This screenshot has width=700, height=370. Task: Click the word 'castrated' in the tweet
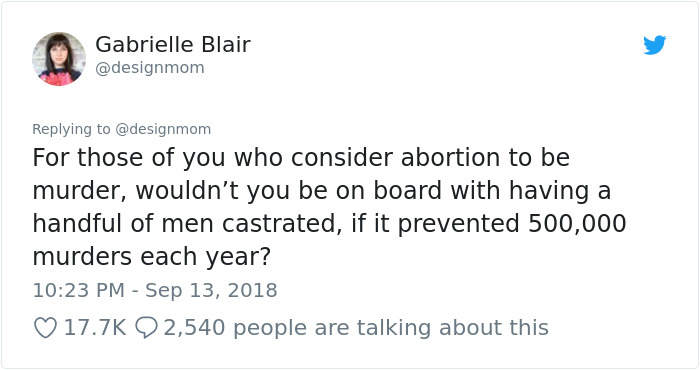click(x=278, y=223)
